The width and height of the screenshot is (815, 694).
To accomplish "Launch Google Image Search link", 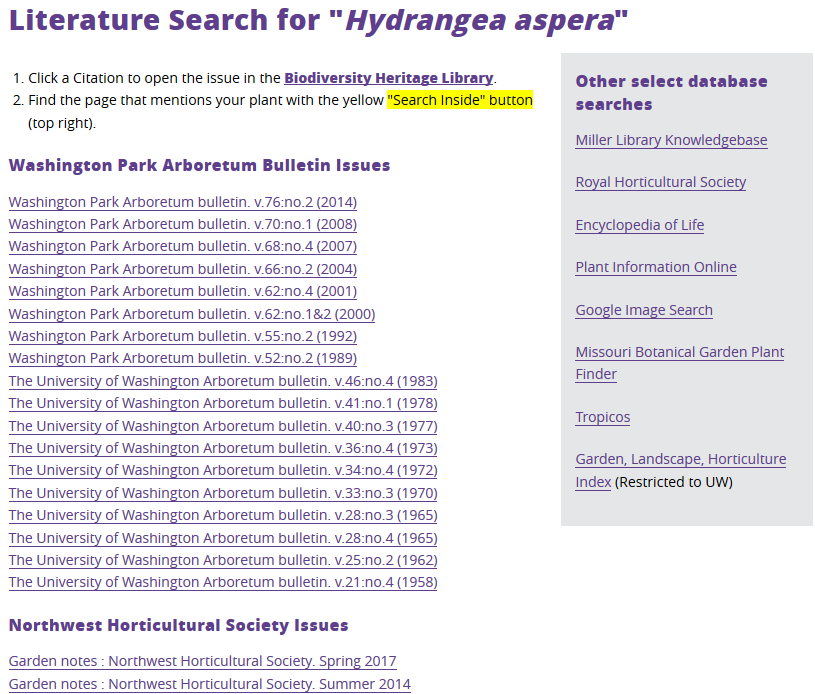I will click(644, 310).
